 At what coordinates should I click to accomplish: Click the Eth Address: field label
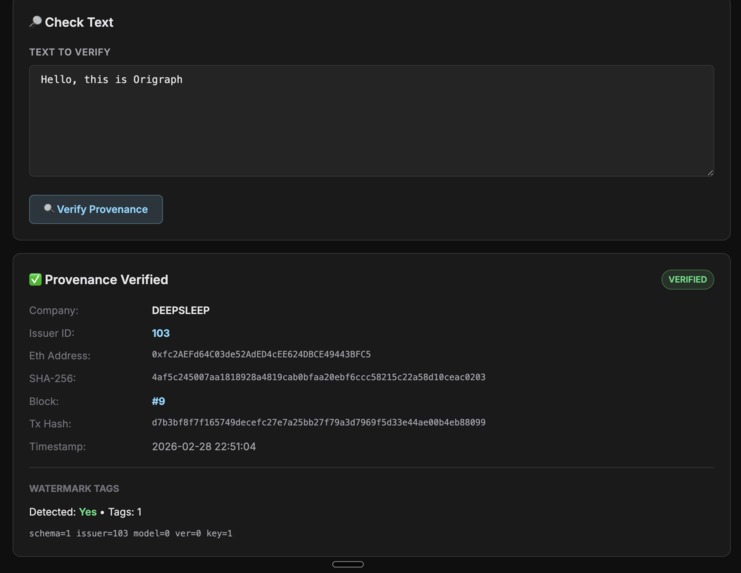[x=60, y=356]
